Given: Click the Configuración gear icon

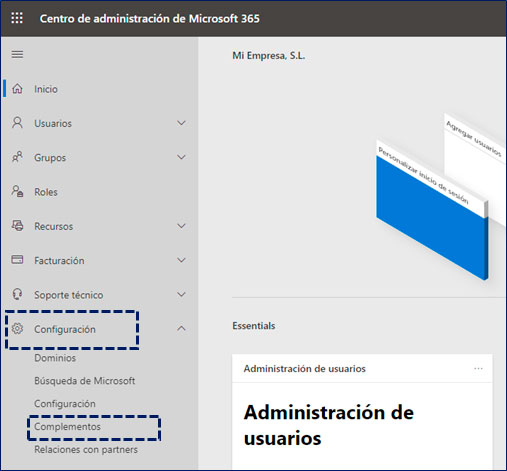Looking at the screenshot, I should click(17, 329).
